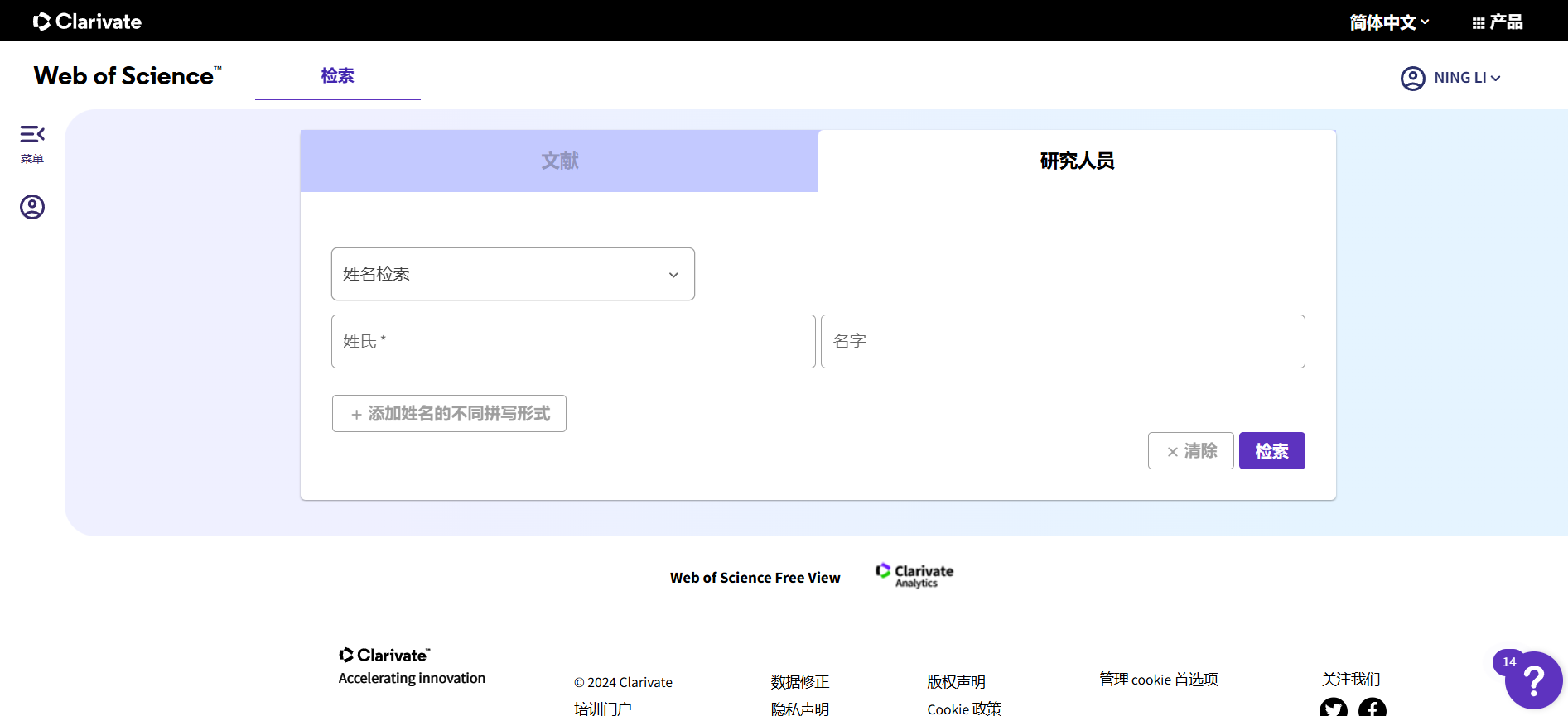Screen dimensions: 1568x716
Task: Open 管理 cookie 首选项 link
Action: tap(1158, 680)
